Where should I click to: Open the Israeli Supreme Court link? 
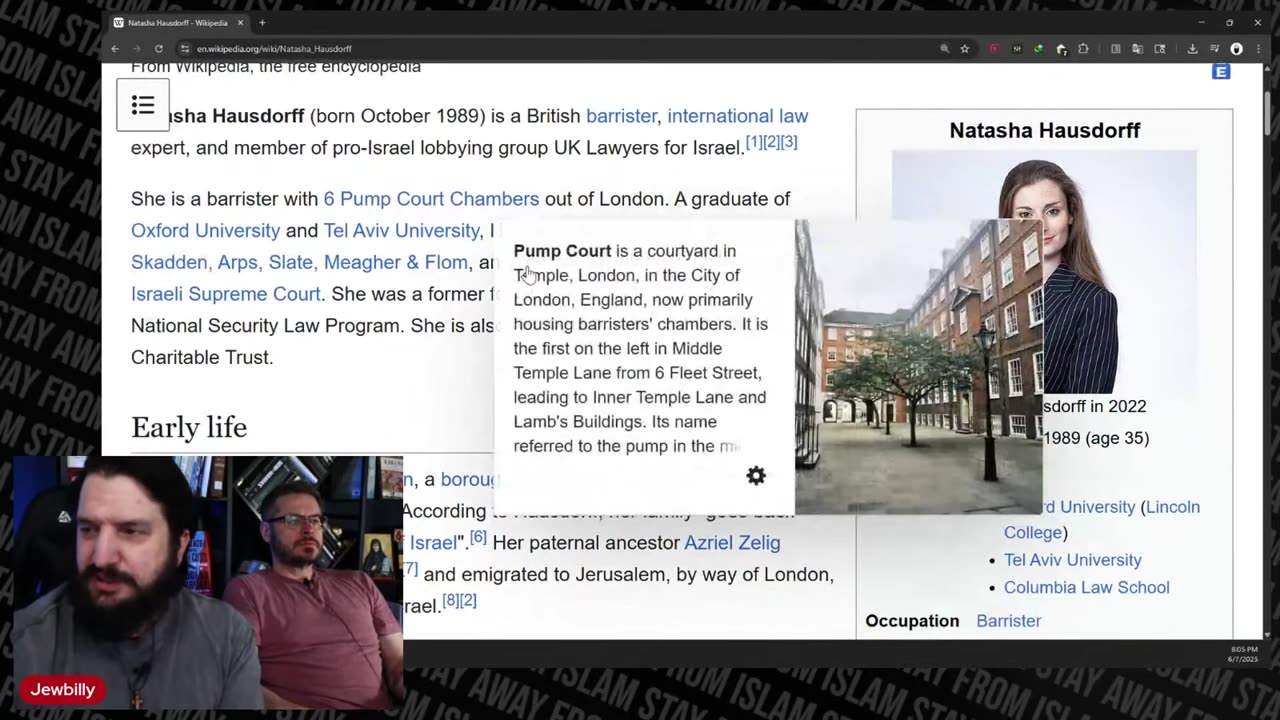click(x=226, y=294)
